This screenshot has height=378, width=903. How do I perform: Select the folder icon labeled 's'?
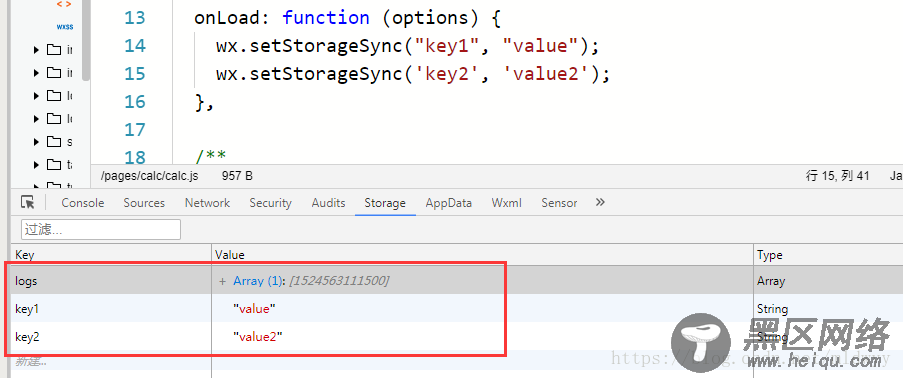click(54, 142)
